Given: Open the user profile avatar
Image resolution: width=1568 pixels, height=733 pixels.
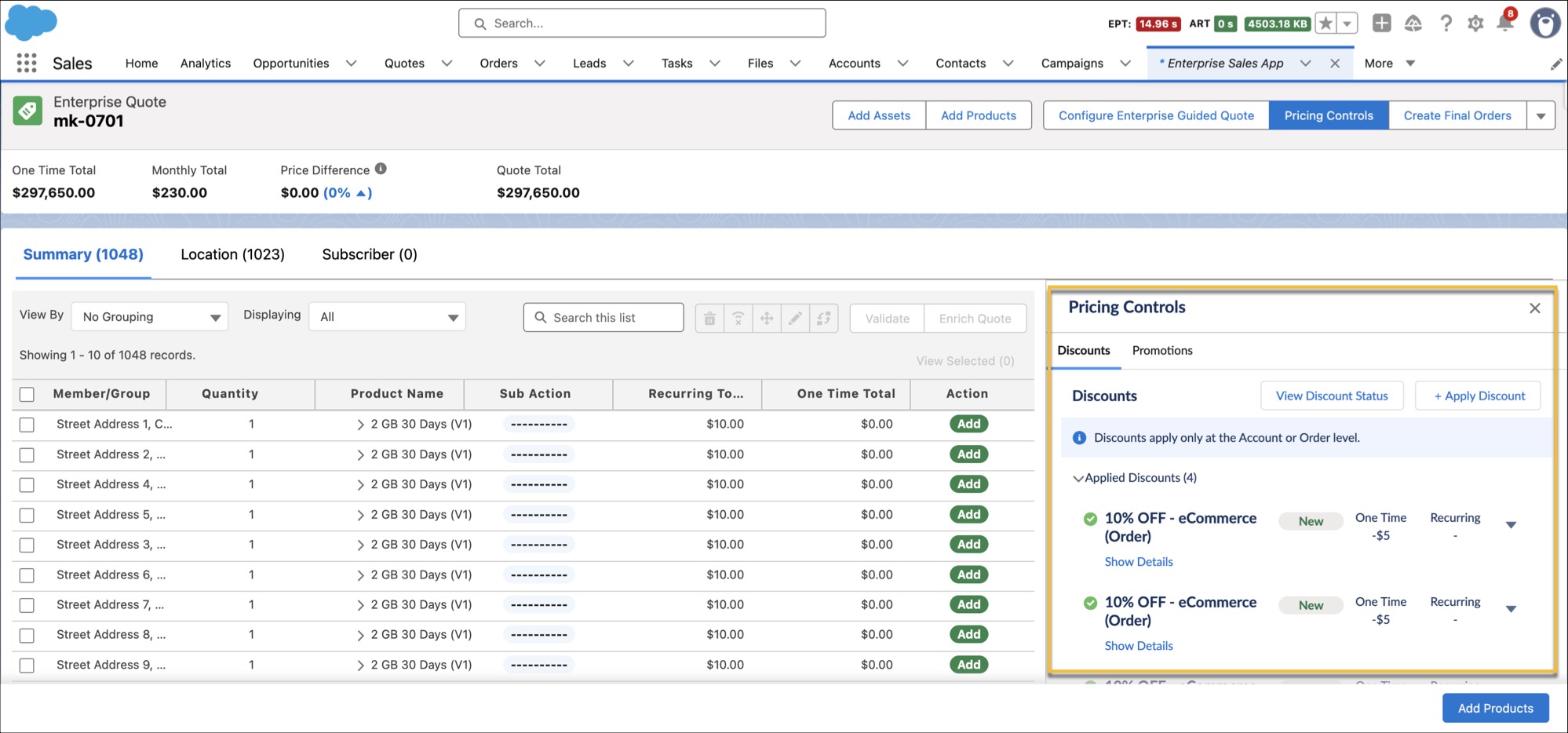Looking at the screenshot, I should pos(1545,24).
